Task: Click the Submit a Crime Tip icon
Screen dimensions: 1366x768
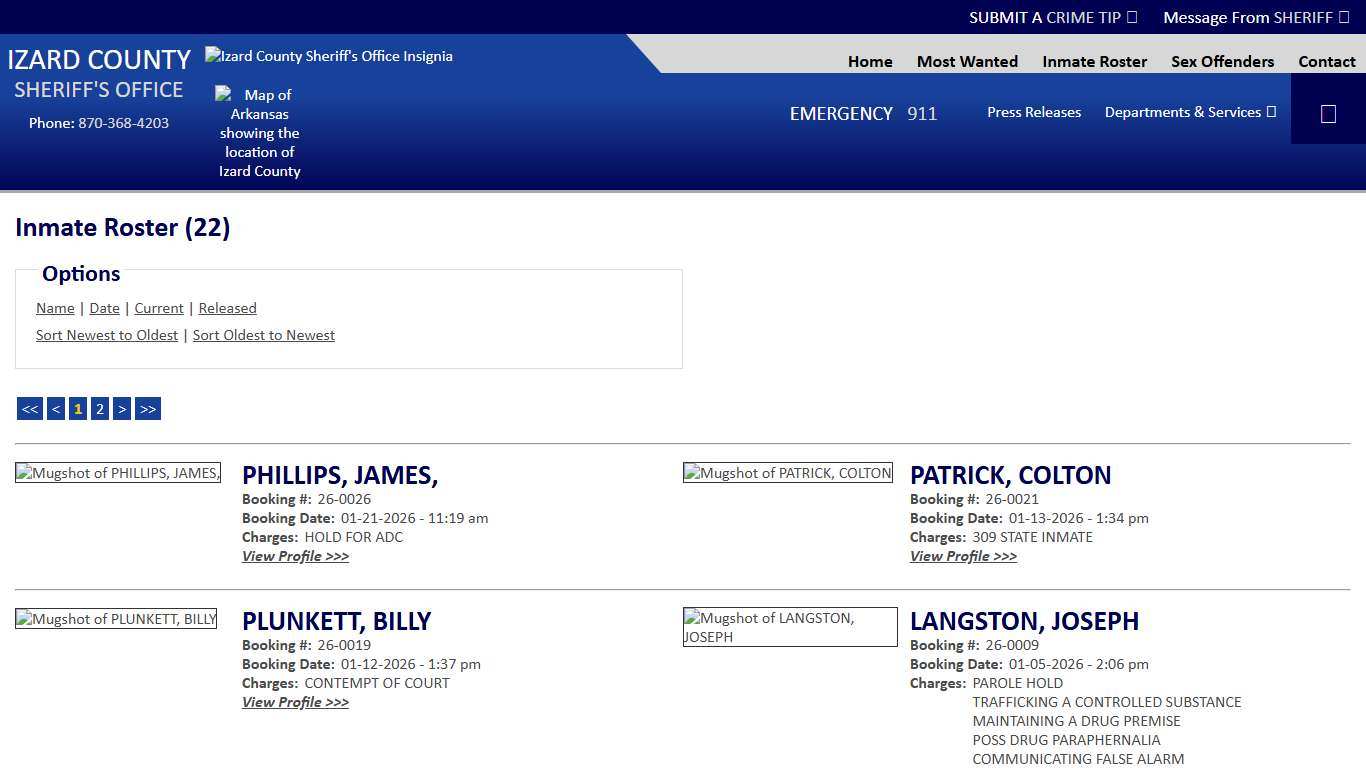Action: pos(1131,17)
